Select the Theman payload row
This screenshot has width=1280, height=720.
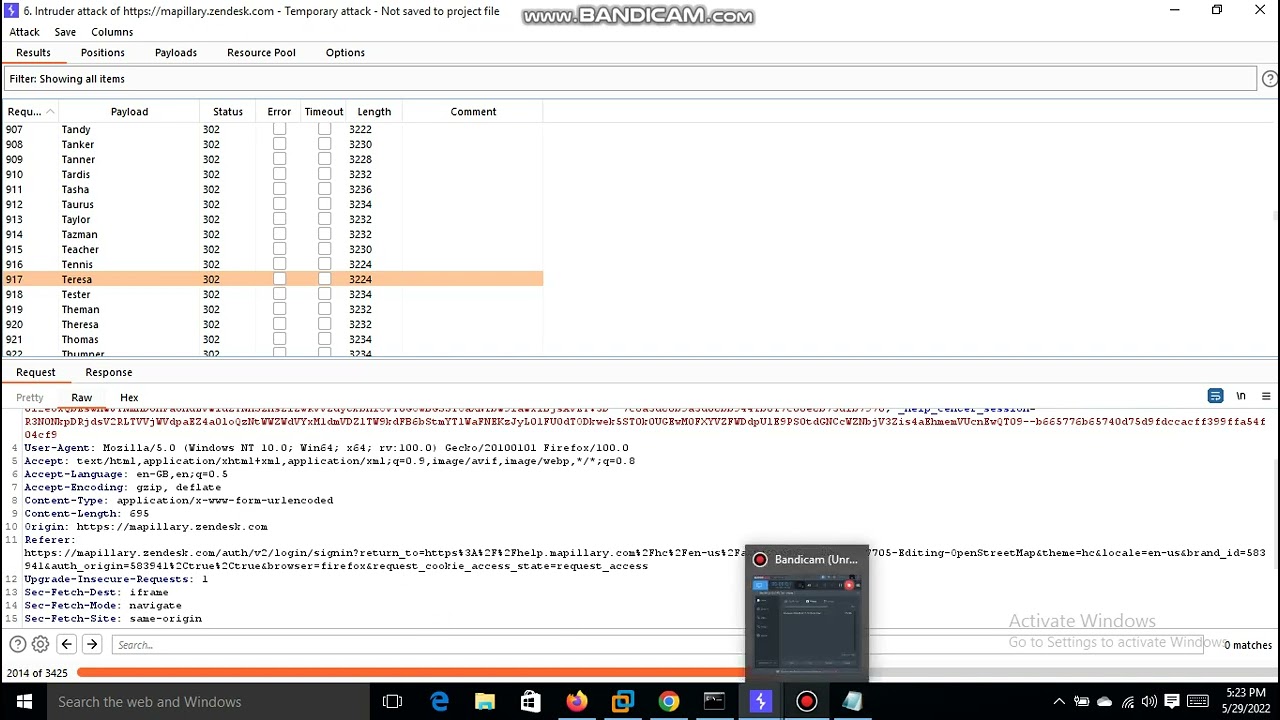(x=273, y=309)
